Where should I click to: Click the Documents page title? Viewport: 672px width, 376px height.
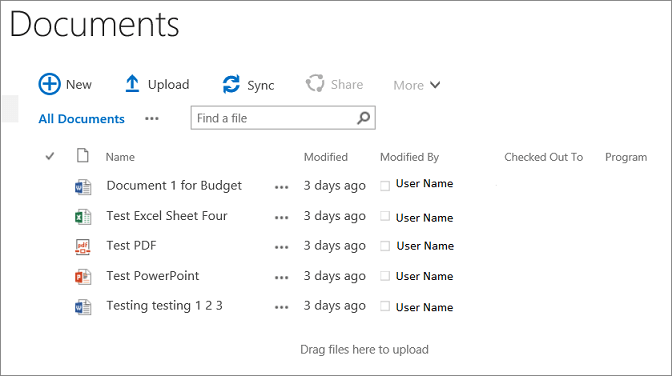click(x=94, y=24)
